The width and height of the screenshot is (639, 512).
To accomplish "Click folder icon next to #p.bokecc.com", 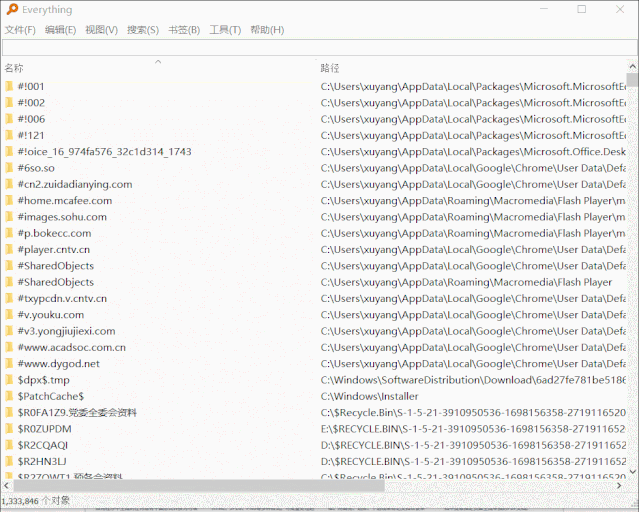I will pos(9,233).
